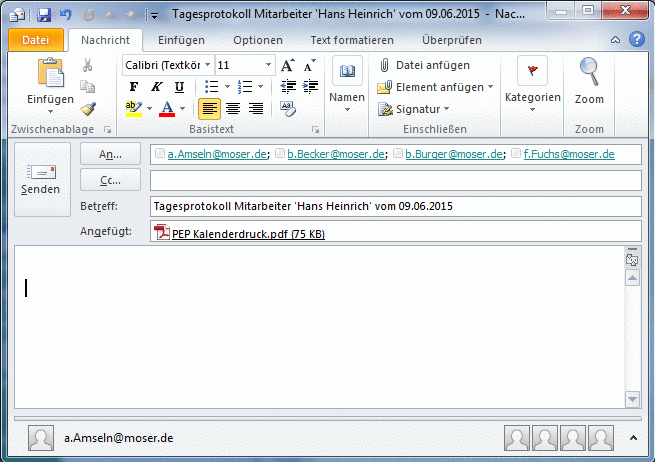Click the Save icon in quick access toolbar
The image size is (655, 462).
point(43,15)
